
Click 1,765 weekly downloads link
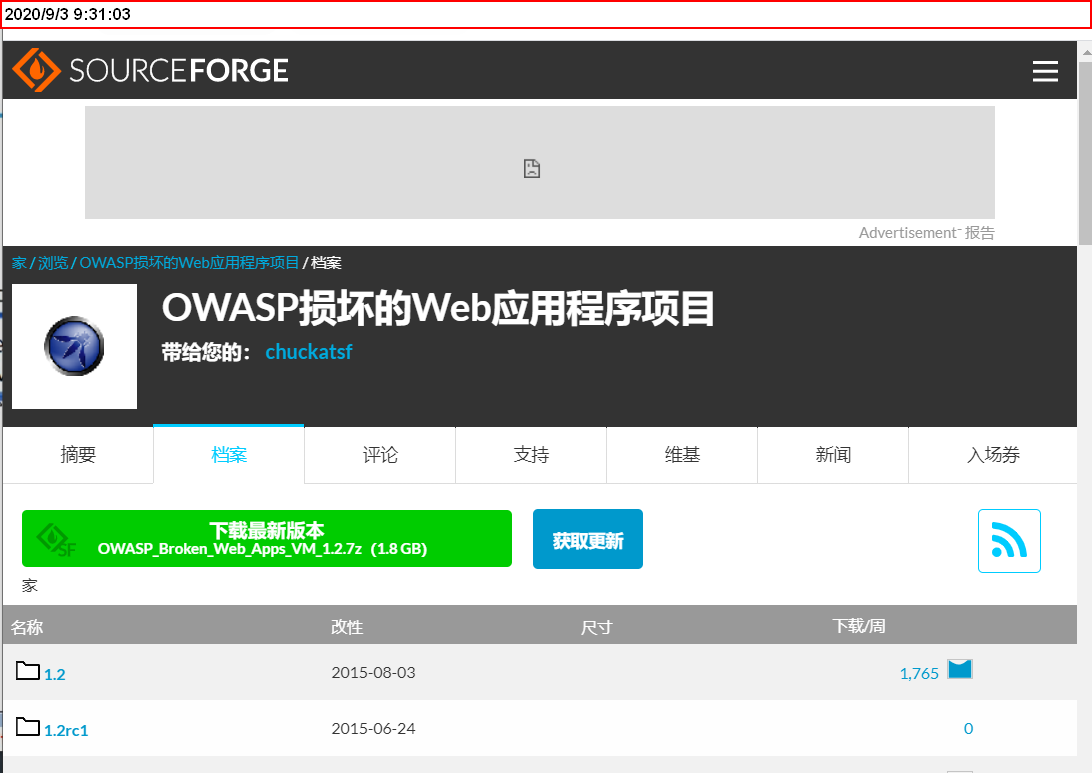point(919,673)
